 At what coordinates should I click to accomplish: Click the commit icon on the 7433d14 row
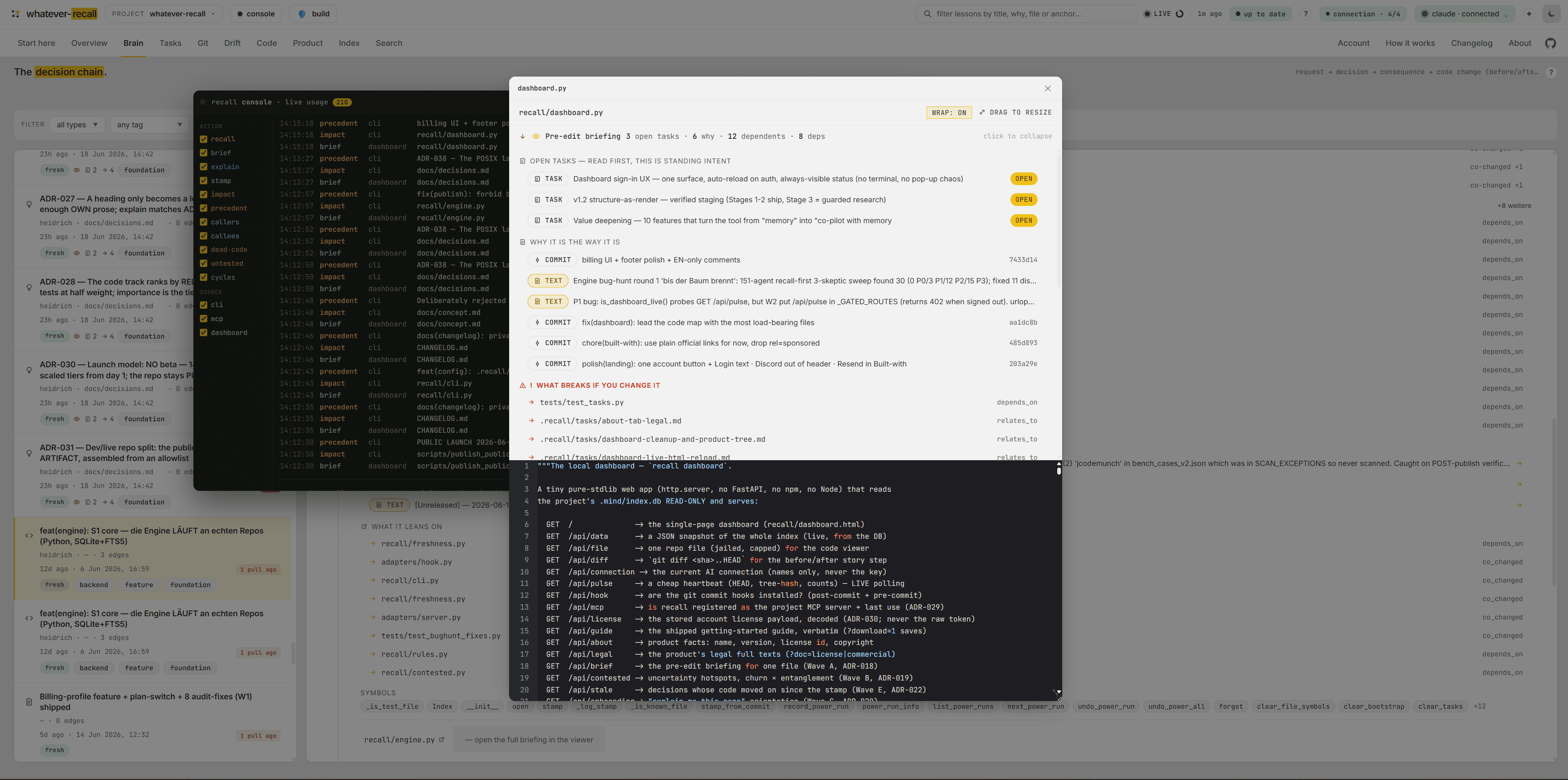coord(537,260)
